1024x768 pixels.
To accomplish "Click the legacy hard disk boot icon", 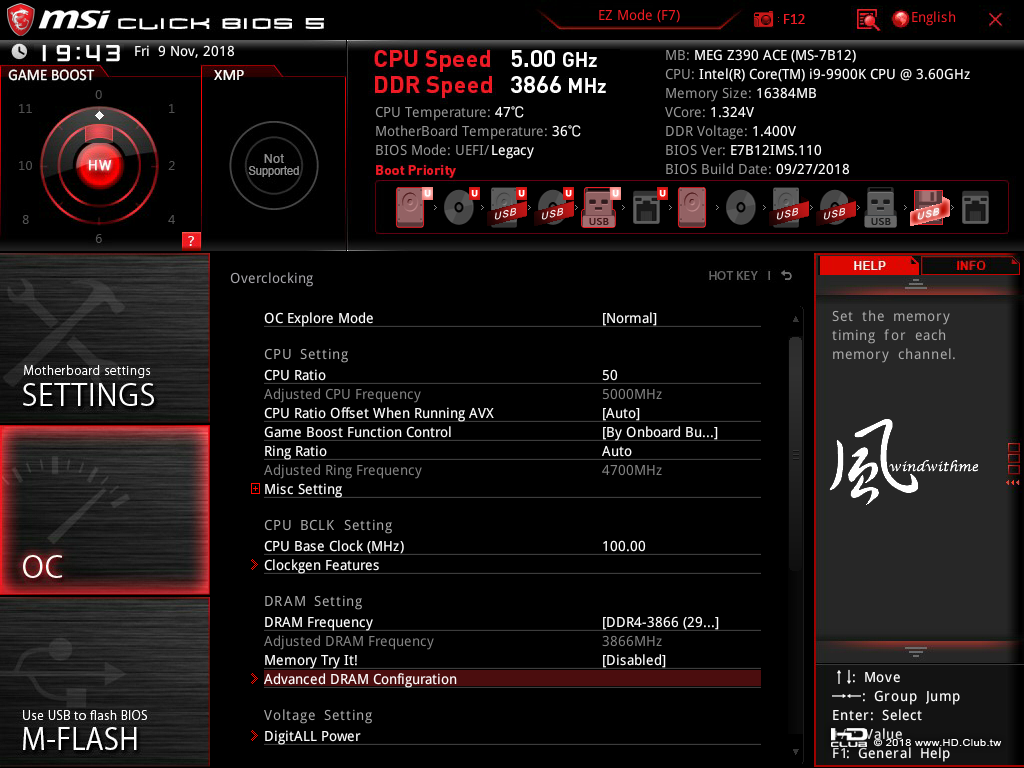I will 692,208.
